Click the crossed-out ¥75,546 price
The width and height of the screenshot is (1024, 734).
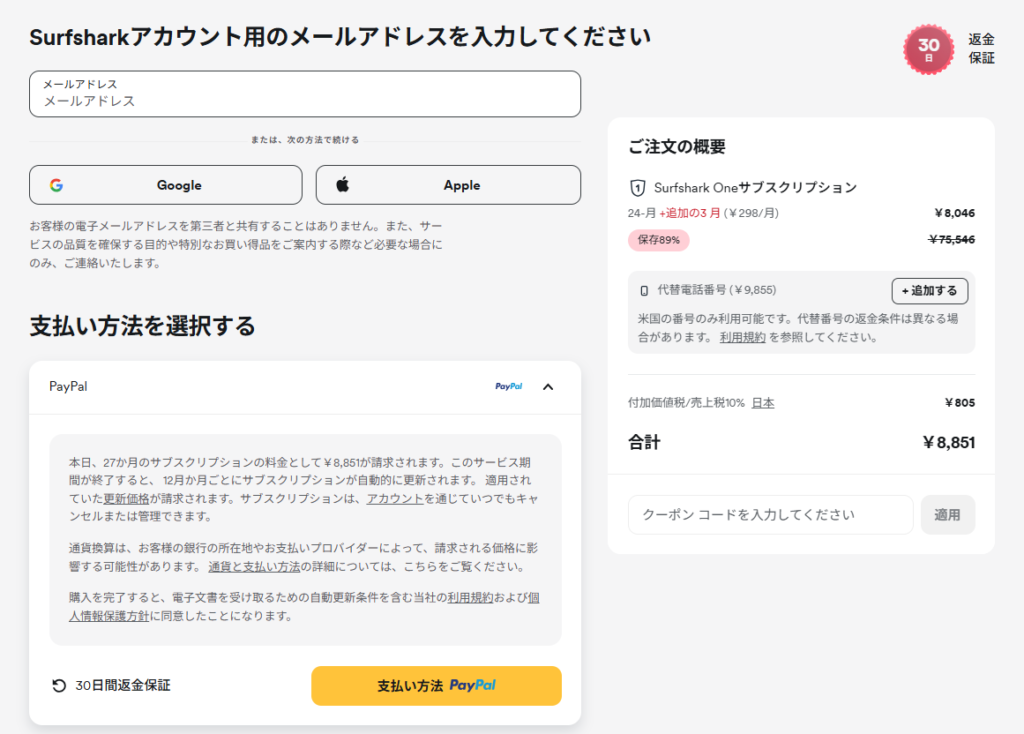[x=952, y=240]
